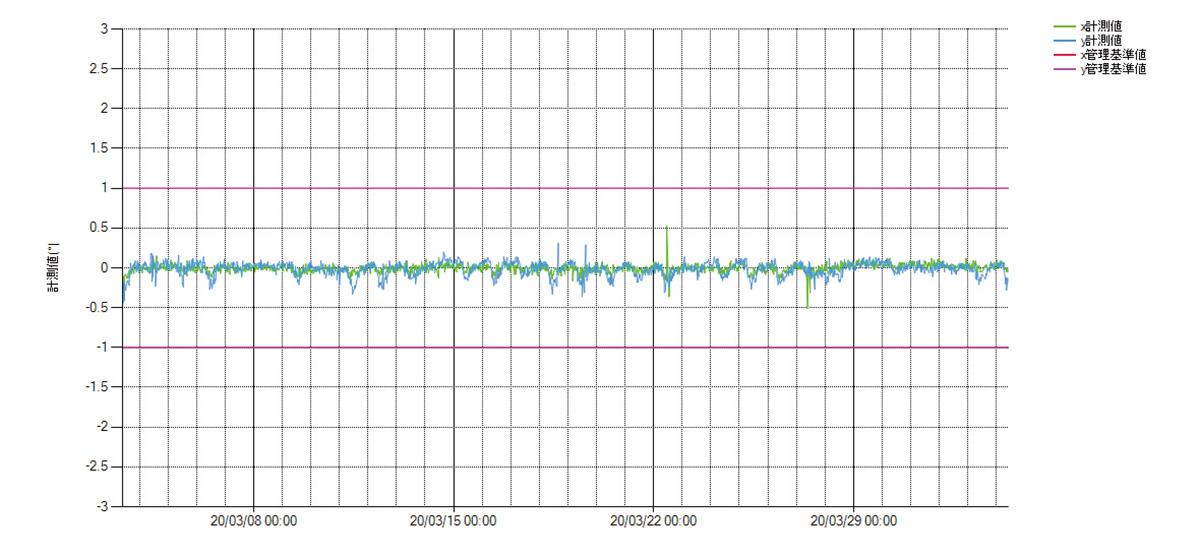Click the 20/03/22 00:00 date axis label

[x=654, y=521]
